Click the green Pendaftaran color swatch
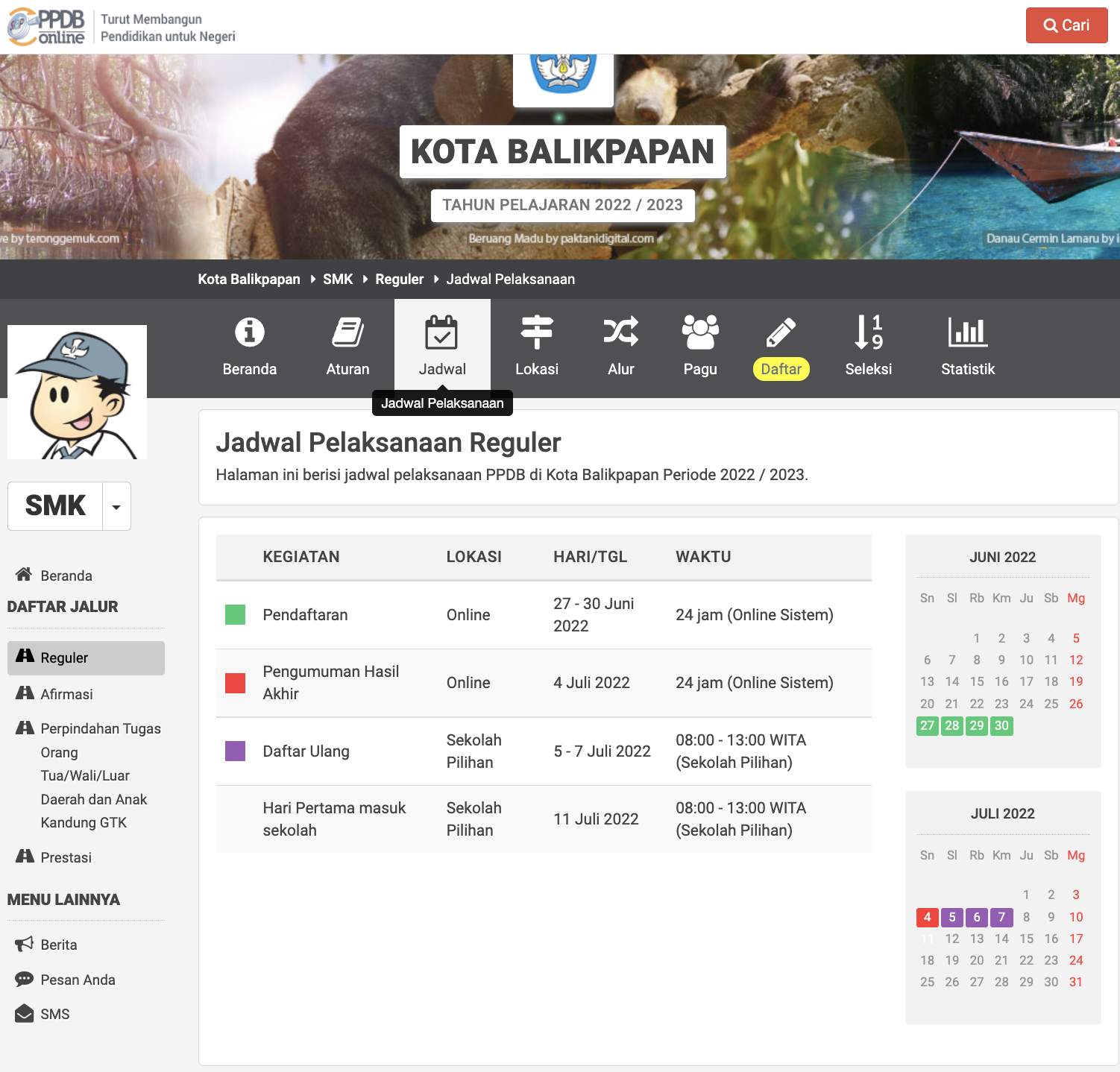This screenshot has width=1120, height=1072. click(x=236, y=615)
